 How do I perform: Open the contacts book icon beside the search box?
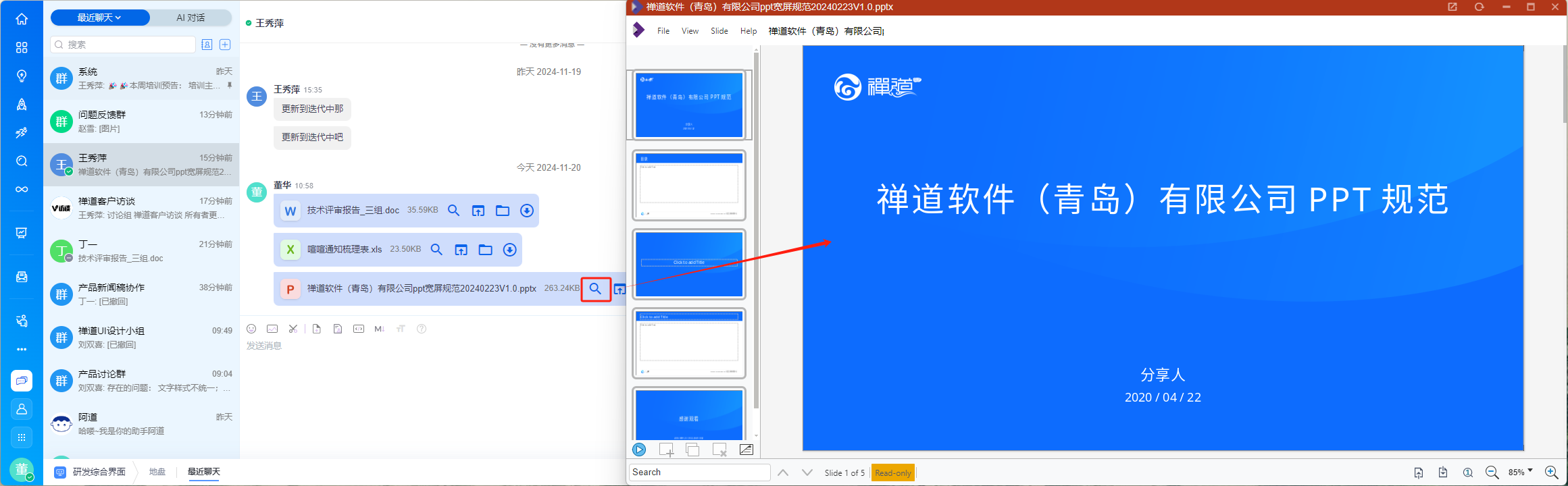pos(207,45)
